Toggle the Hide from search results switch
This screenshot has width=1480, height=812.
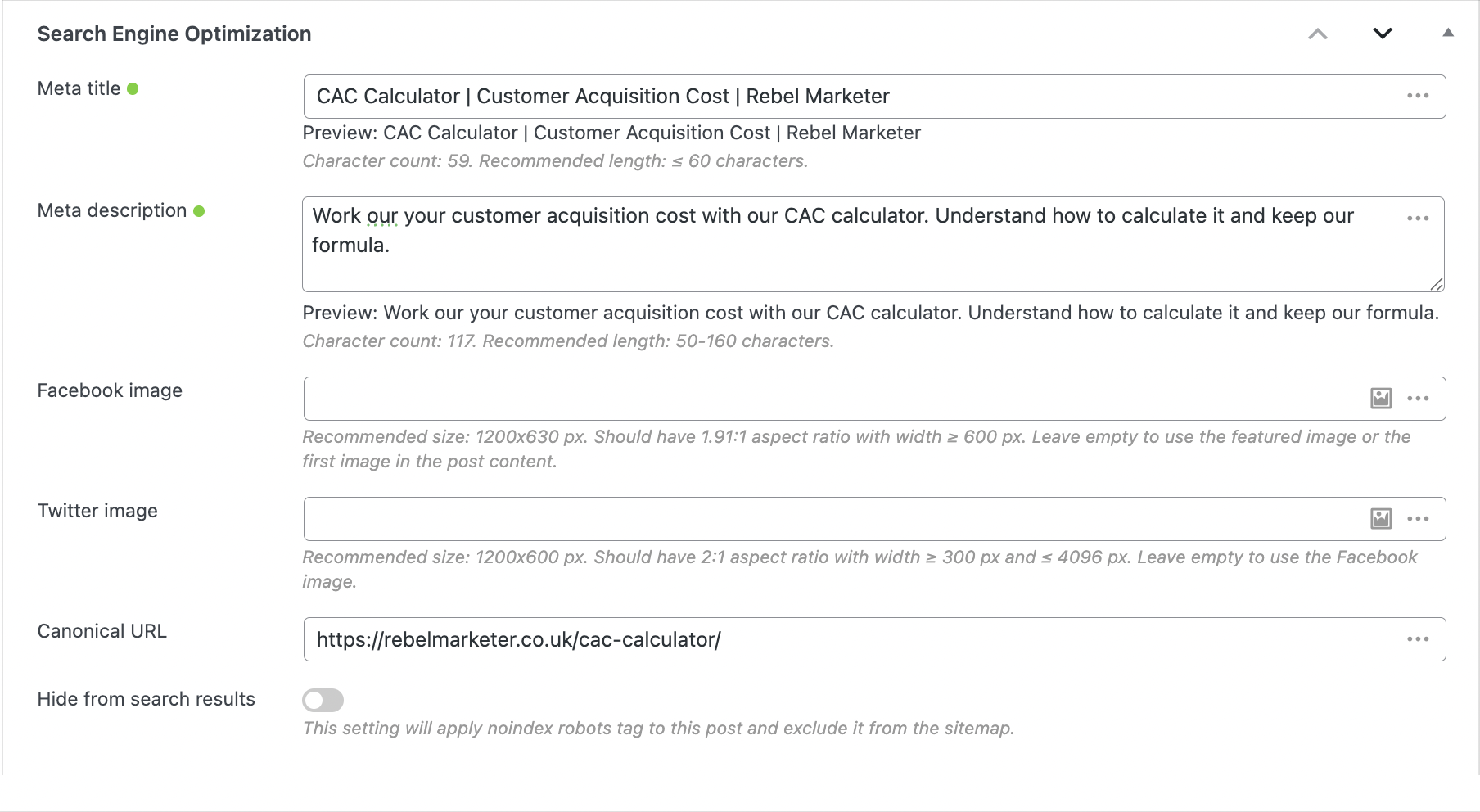pyautogui.click(x=323, y=700)
